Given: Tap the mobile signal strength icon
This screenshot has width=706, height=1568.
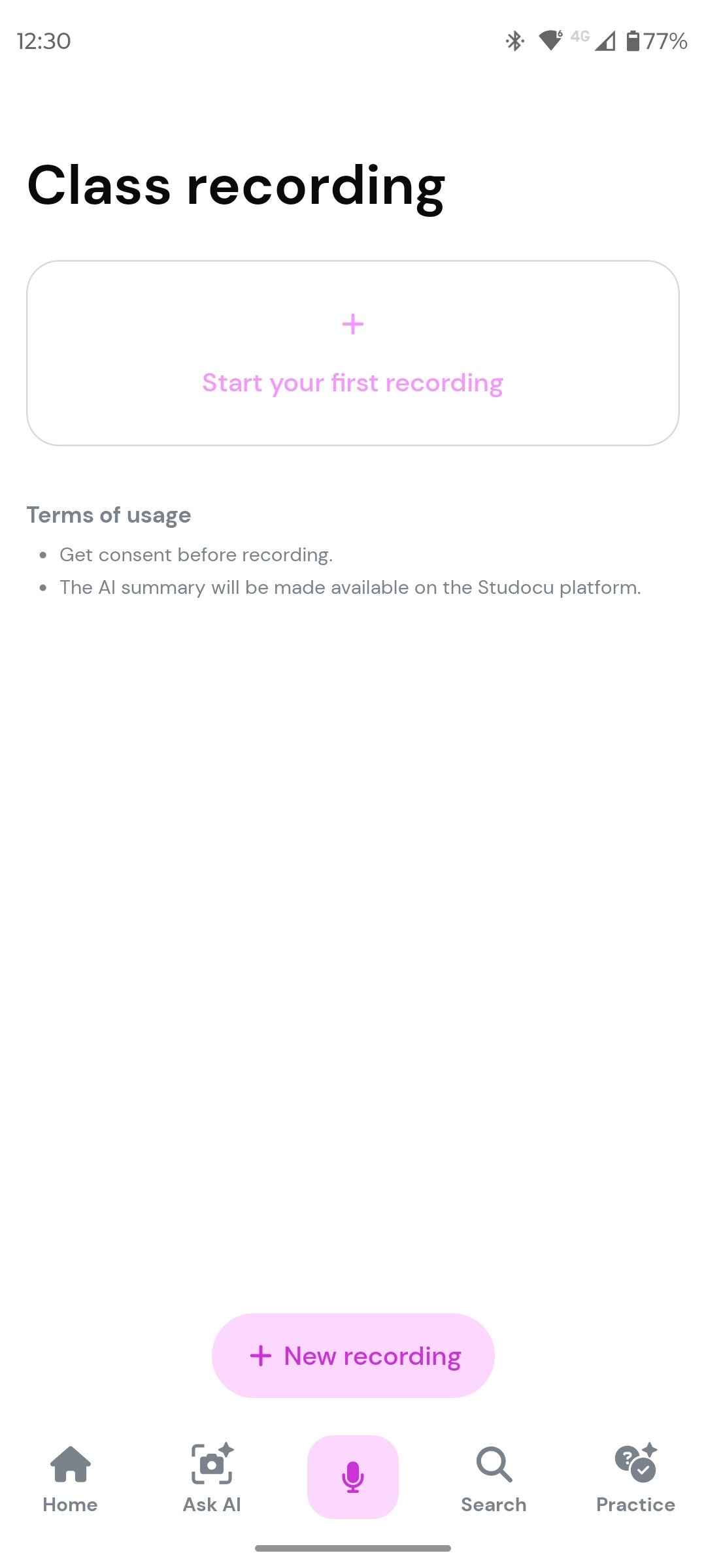Looking at the screenshot, I should coord(605,42).
